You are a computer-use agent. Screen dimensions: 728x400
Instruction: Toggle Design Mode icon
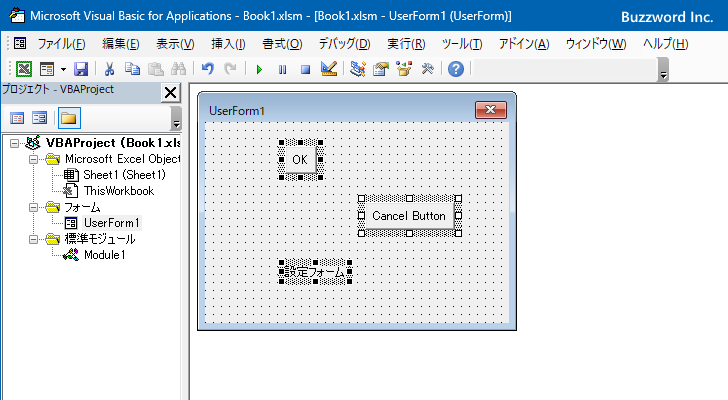[x=329, y=69]
